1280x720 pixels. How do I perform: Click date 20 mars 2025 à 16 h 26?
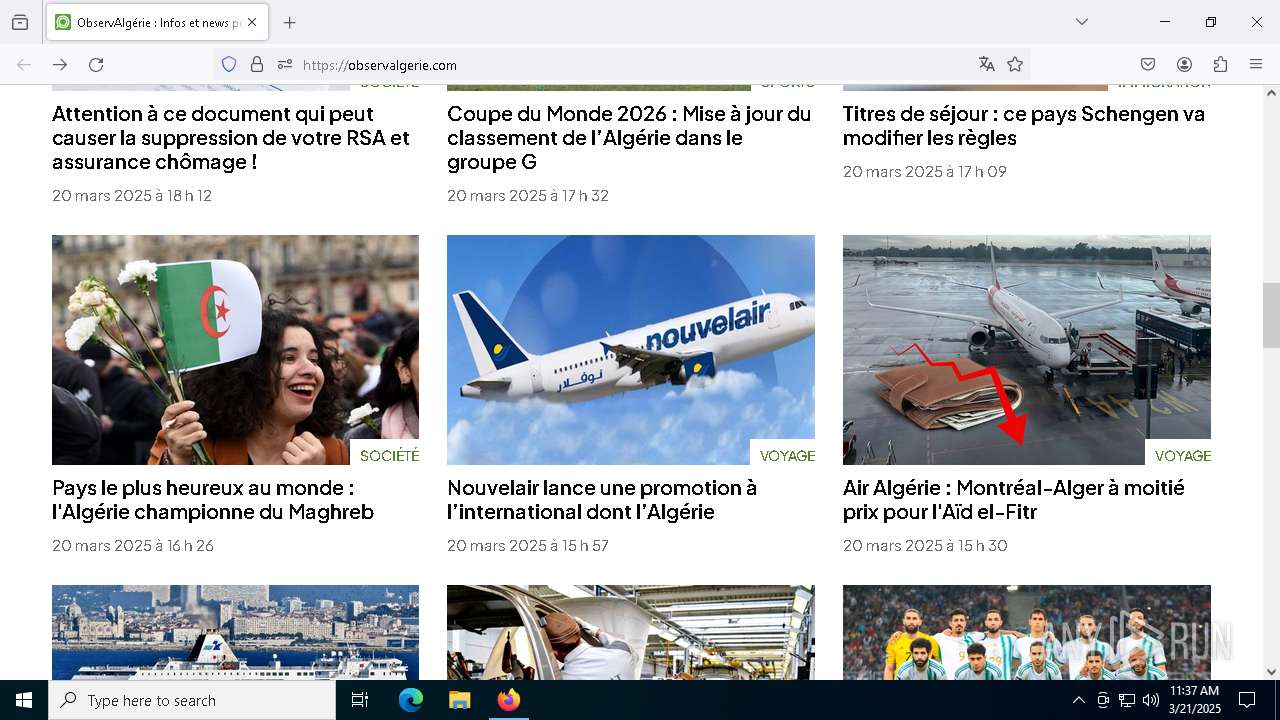coord(133,546)
